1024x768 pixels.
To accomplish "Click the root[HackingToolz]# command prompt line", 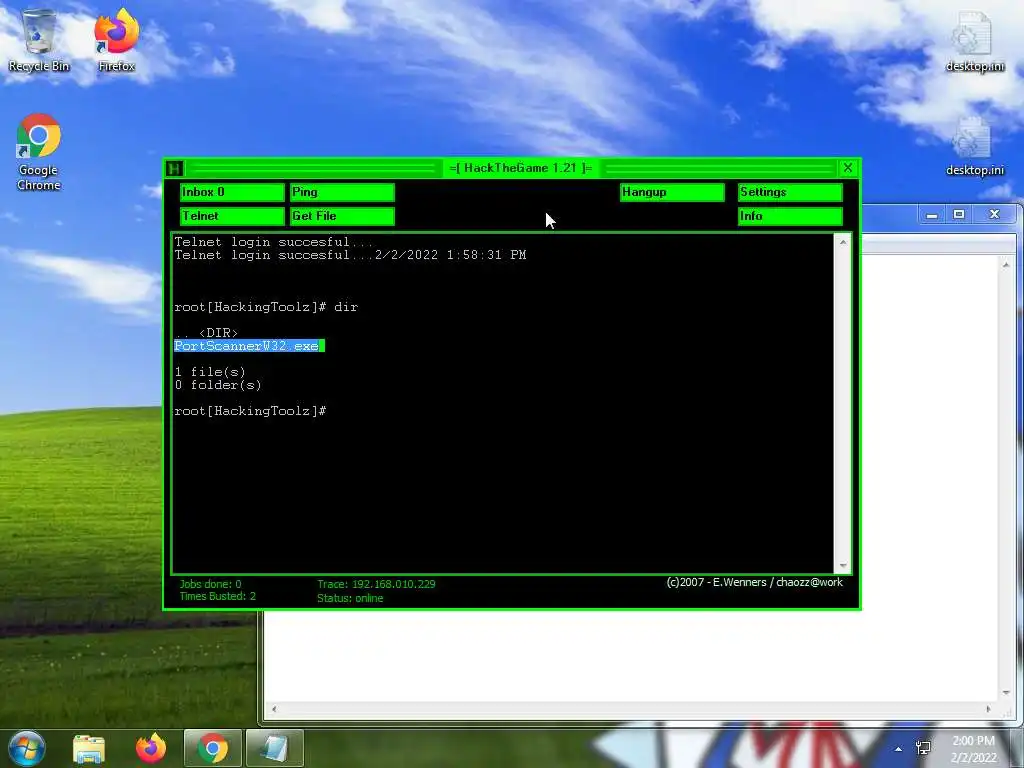I will (250, 411).
